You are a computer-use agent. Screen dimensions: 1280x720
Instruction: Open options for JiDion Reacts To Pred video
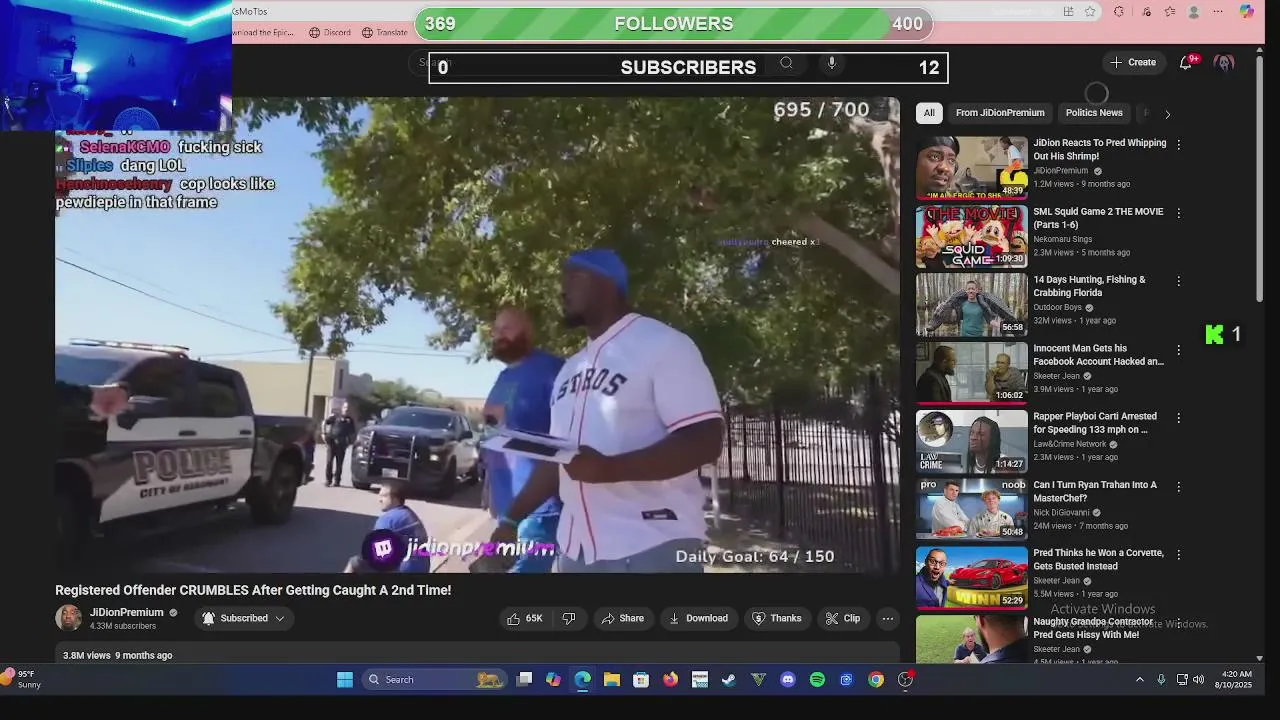tap(1179, 144)
